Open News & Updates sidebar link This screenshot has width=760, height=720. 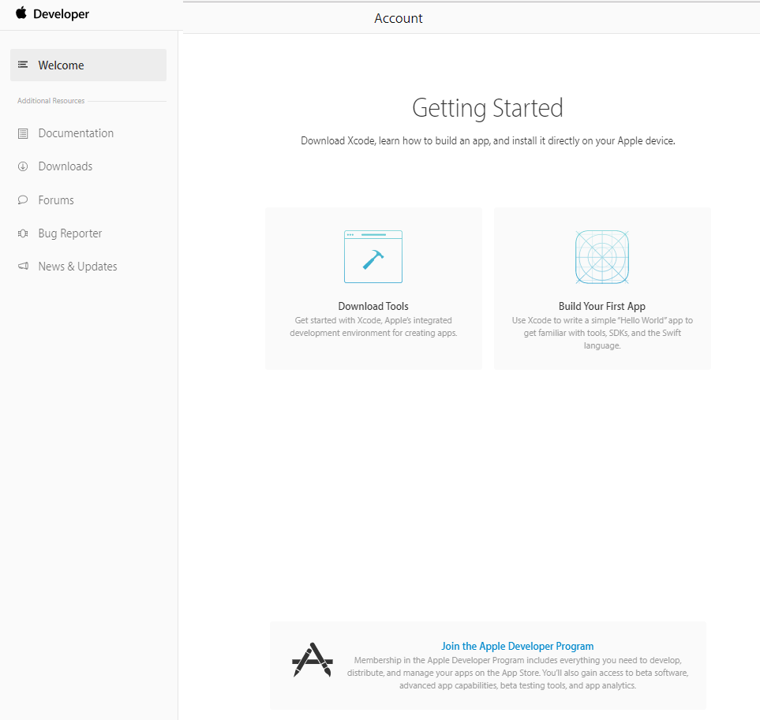(78, 267)
